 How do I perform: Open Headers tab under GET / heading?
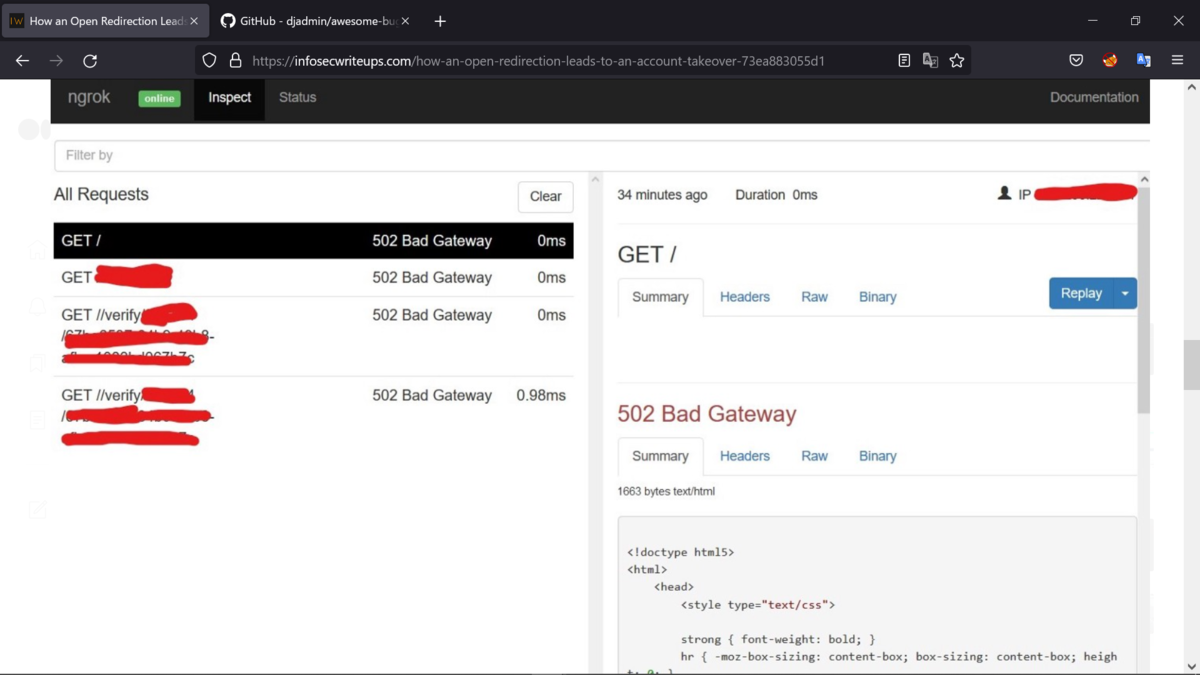pyautogui.click(x=745, y=297)
